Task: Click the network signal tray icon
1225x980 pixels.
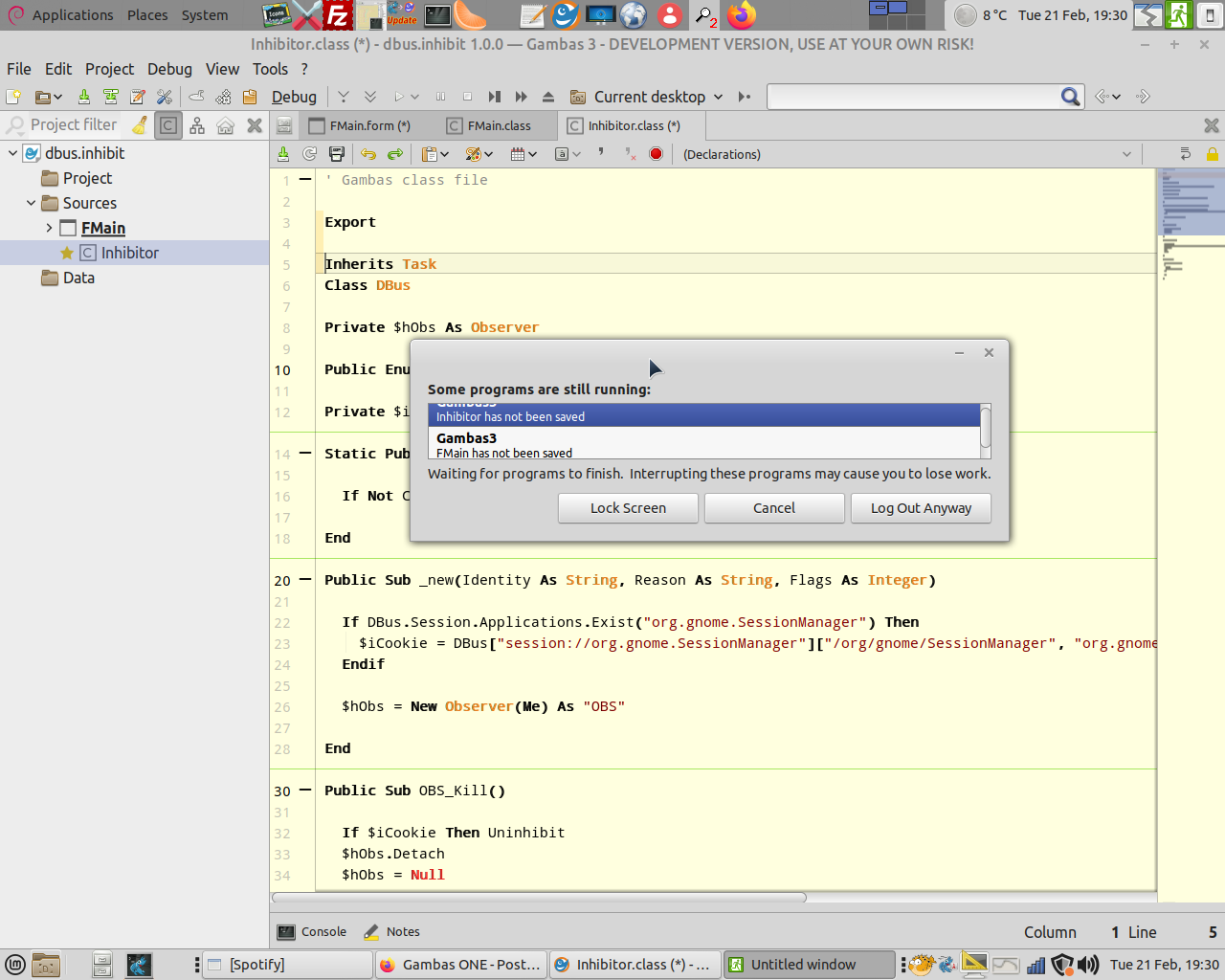Action: pos(1036,965)
